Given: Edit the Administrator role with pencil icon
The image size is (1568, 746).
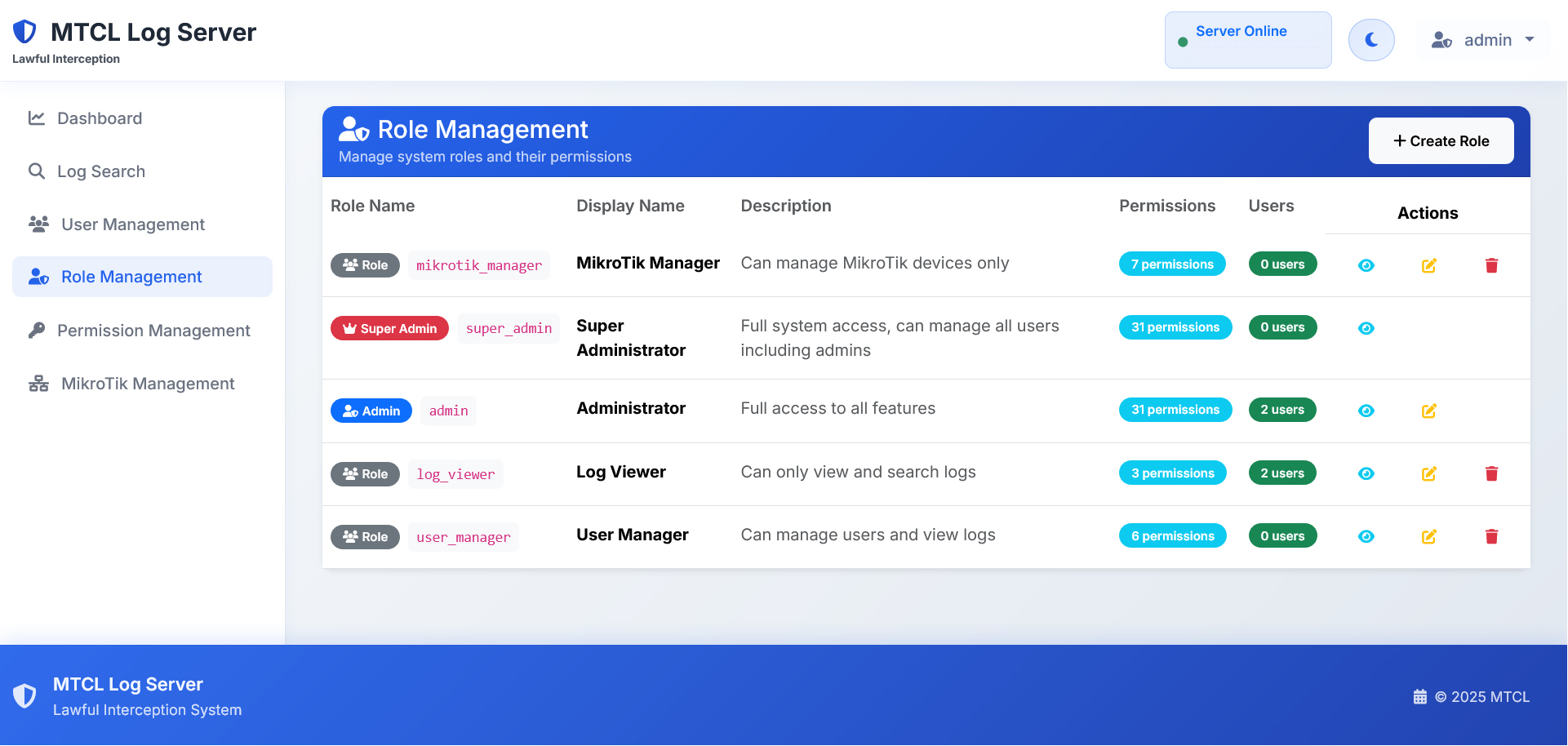Looking at the screenshot, I should tap(1428, 411).
